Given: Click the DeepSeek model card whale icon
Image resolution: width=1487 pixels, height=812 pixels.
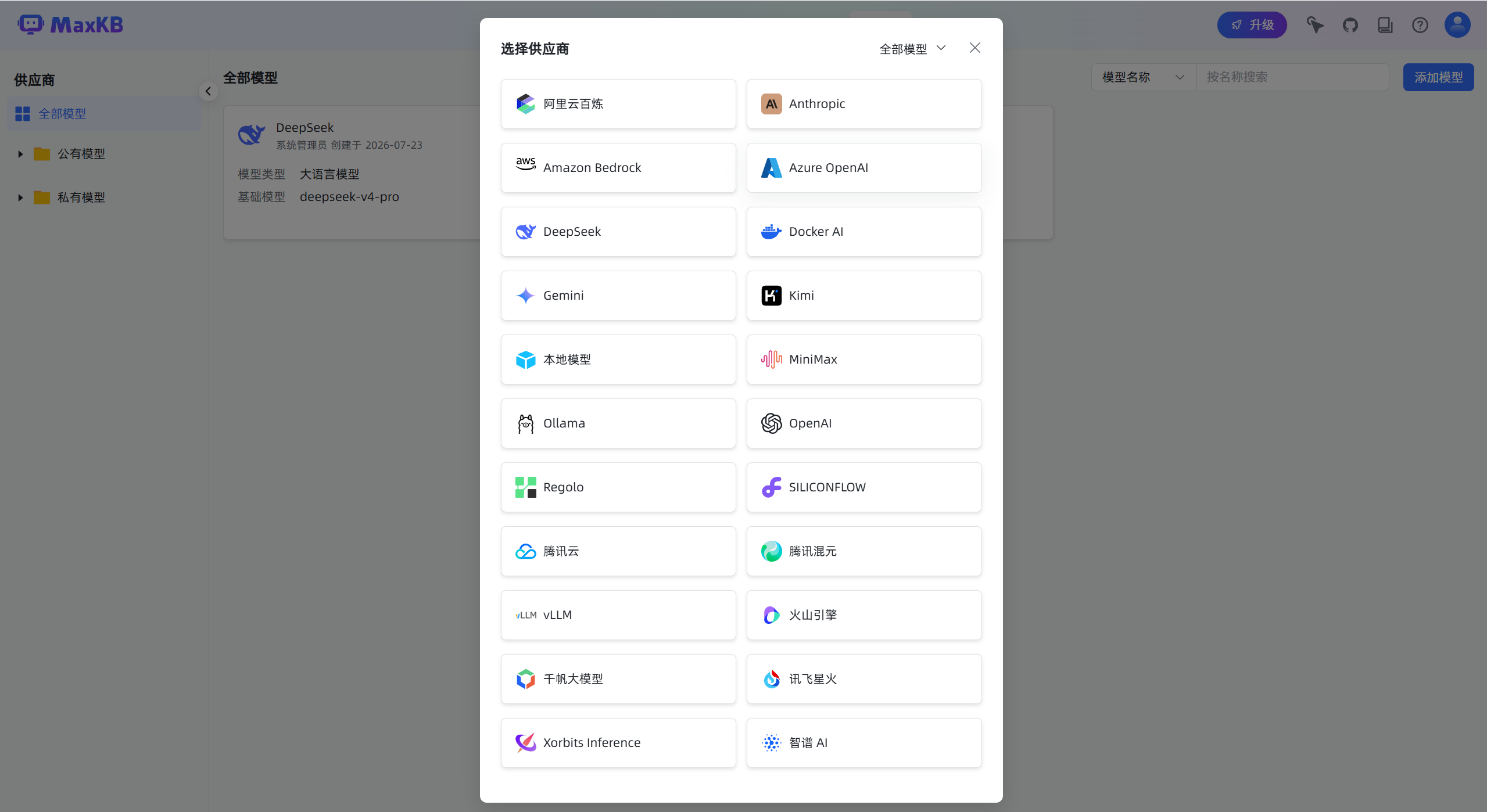Looking at the screenshot, I should tap(252, 135).
